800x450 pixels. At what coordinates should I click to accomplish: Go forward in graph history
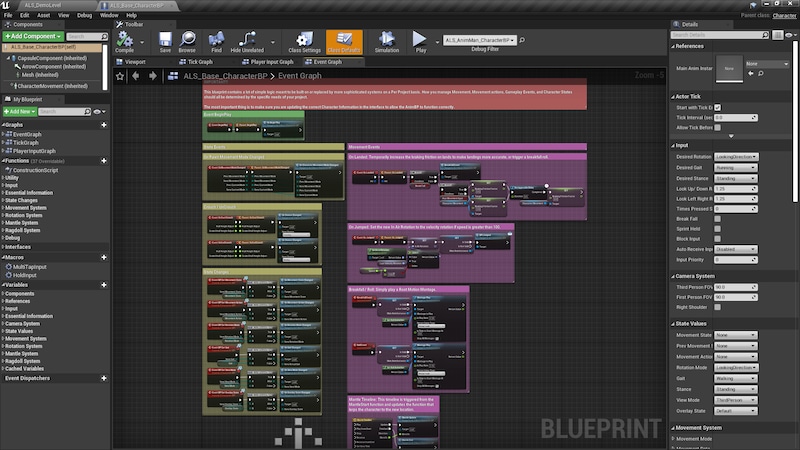pyautogui.click(x=153, y=76)
